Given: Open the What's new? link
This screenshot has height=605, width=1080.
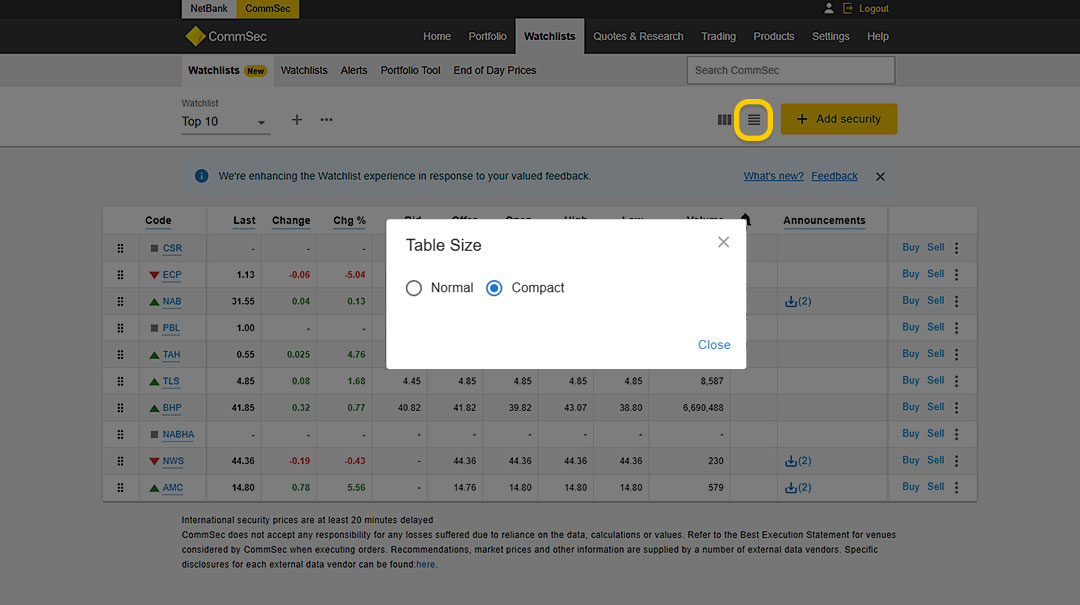Looking at the screenshot, I should coord(773,176).
